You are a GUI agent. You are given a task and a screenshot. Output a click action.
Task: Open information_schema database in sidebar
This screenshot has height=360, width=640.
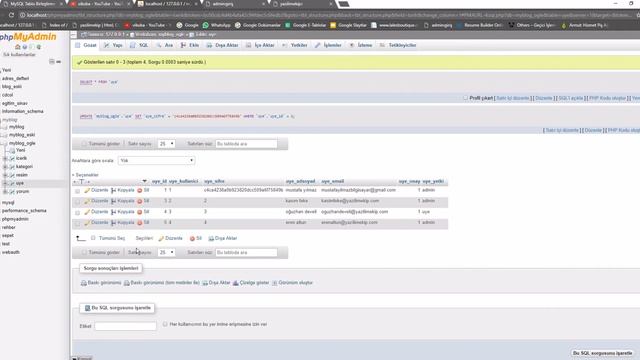click(22, 111)
